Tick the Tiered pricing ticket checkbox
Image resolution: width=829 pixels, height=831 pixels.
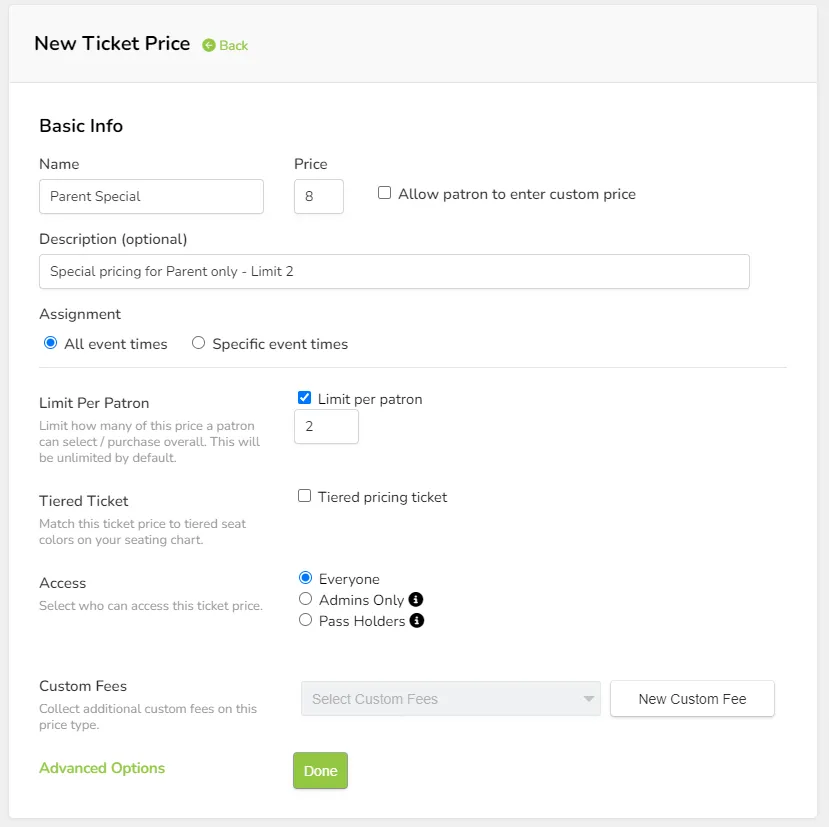pos(304,496)
